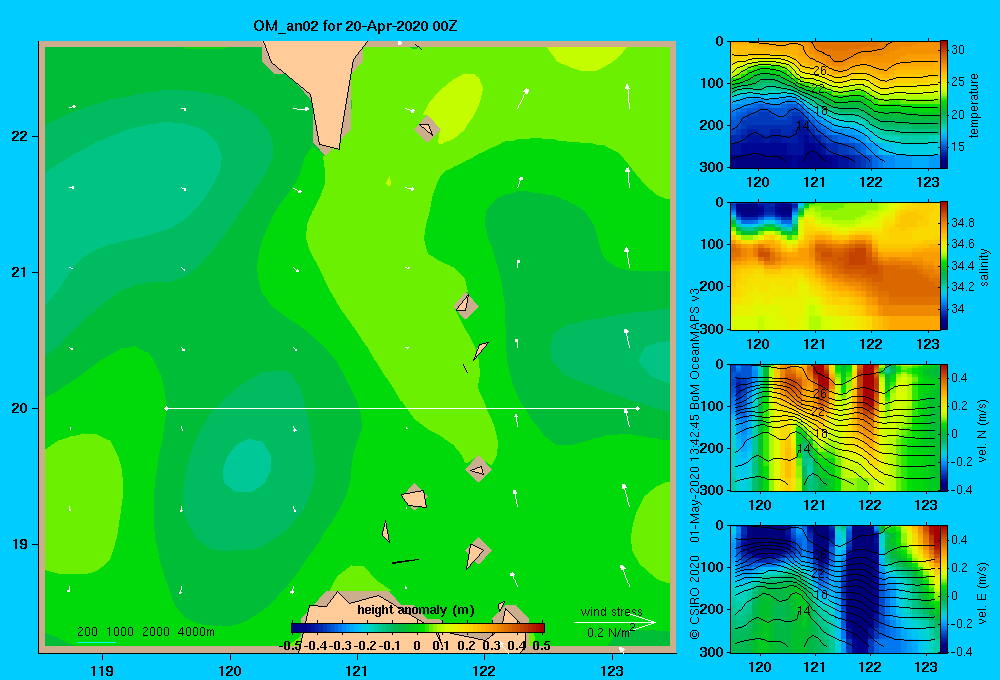Click latitude label 20 on main map

tap(20, 408)
